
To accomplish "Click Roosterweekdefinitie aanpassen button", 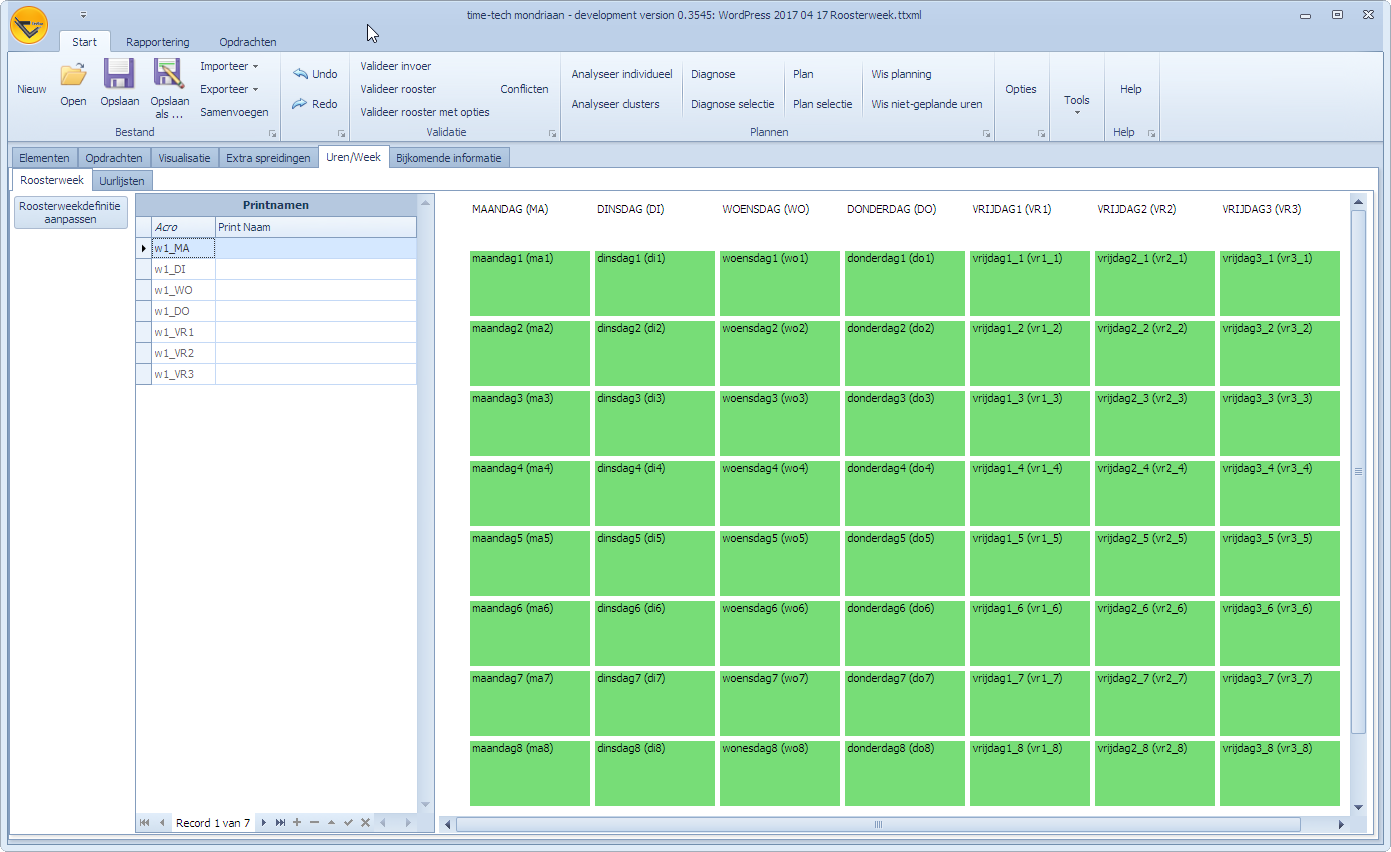I will tap(71, 213).
